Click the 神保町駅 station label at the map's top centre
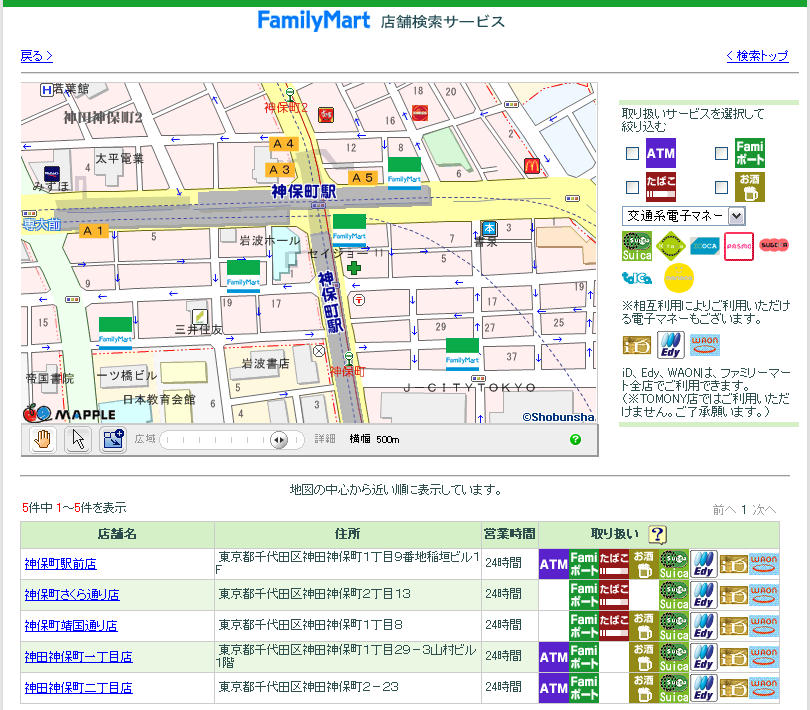The width and height of the screenshot is (810, 710). click(304, 192)
